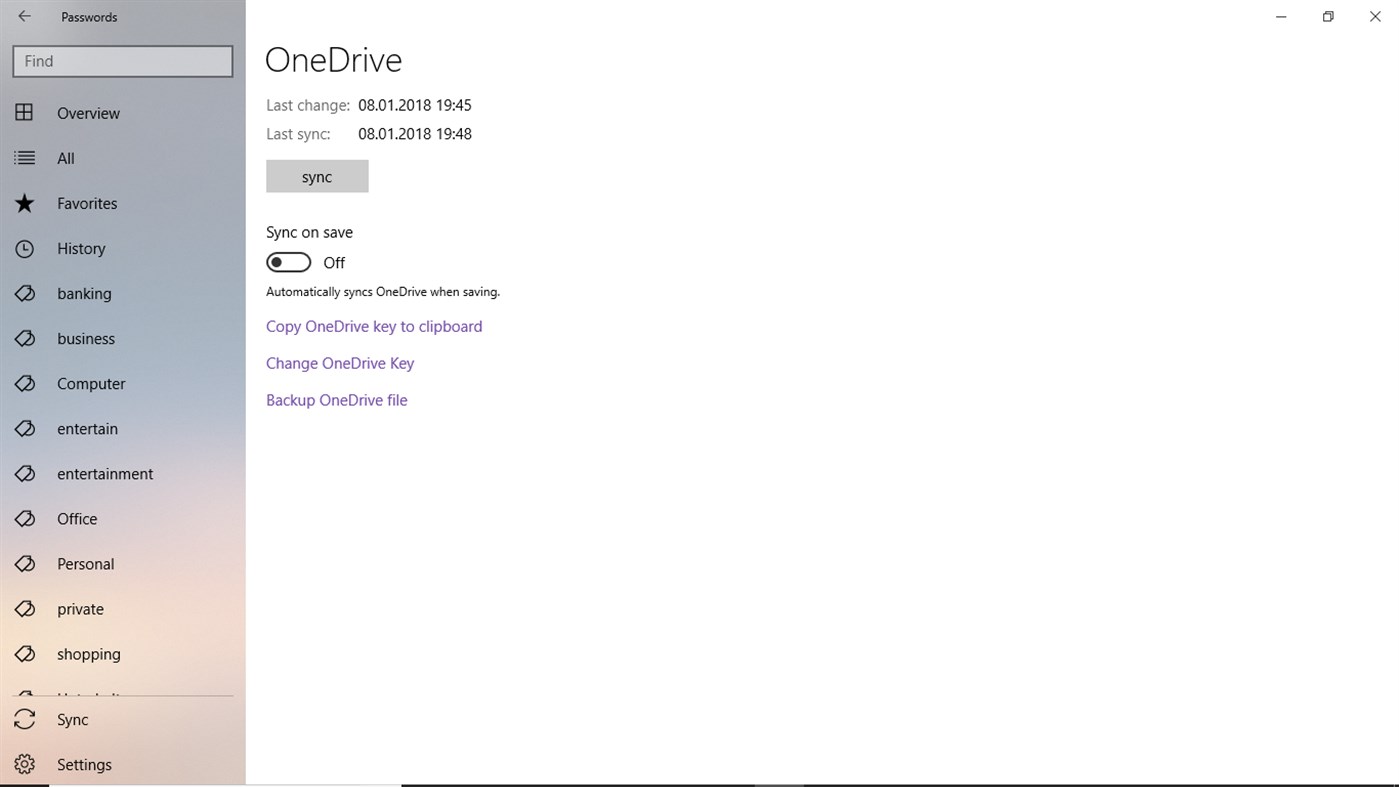
Task: Select the entertainment category label
Action: coord(105,473)
